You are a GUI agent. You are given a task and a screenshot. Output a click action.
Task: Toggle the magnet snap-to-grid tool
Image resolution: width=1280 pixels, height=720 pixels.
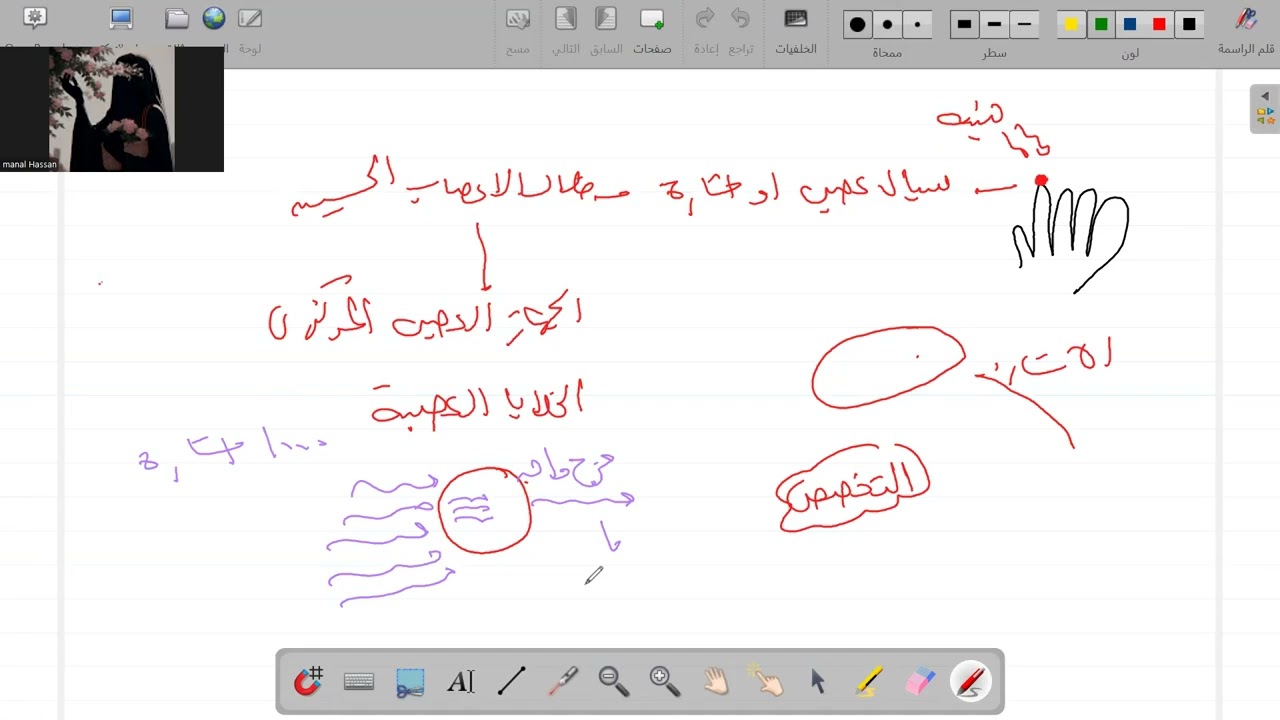point(308,682)
